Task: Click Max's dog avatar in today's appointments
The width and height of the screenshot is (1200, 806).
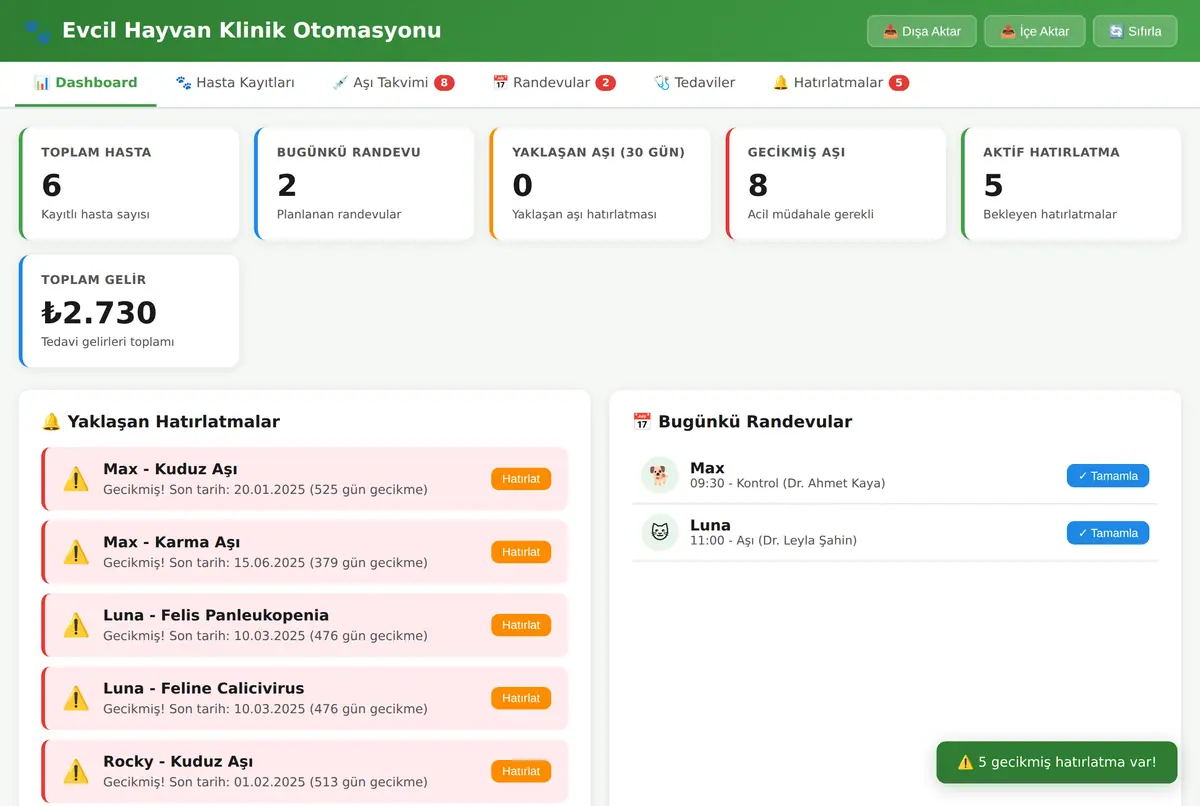Action: point(660,475)
